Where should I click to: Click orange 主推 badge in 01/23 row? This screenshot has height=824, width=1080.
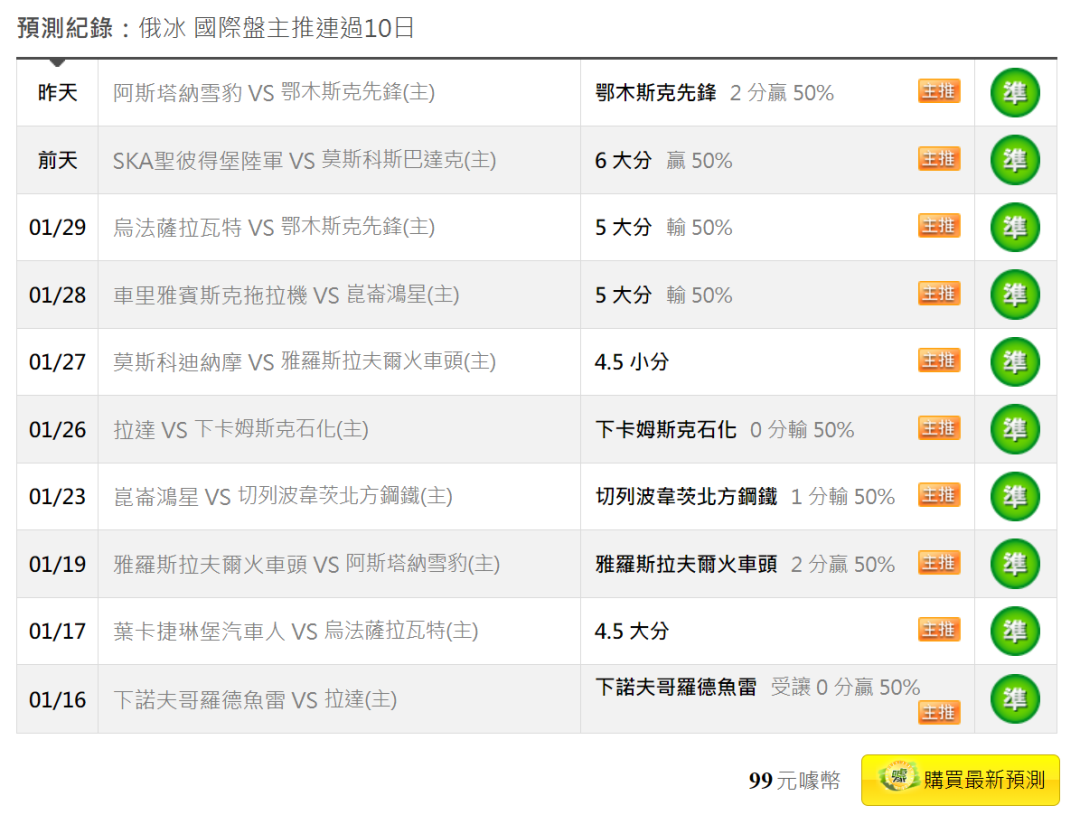939,495
